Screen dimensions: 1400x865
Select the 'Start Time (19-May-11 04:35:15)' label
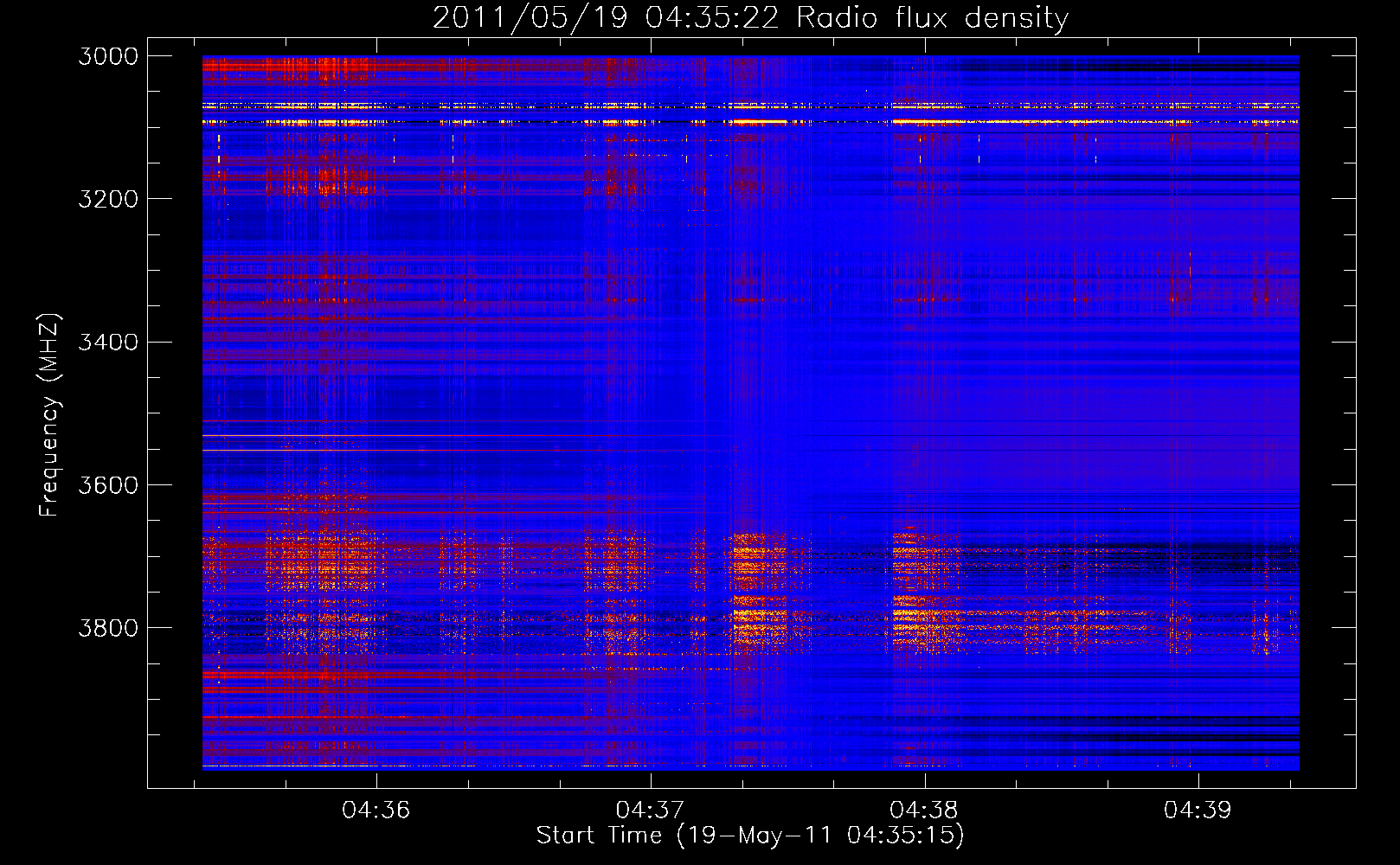750,836
